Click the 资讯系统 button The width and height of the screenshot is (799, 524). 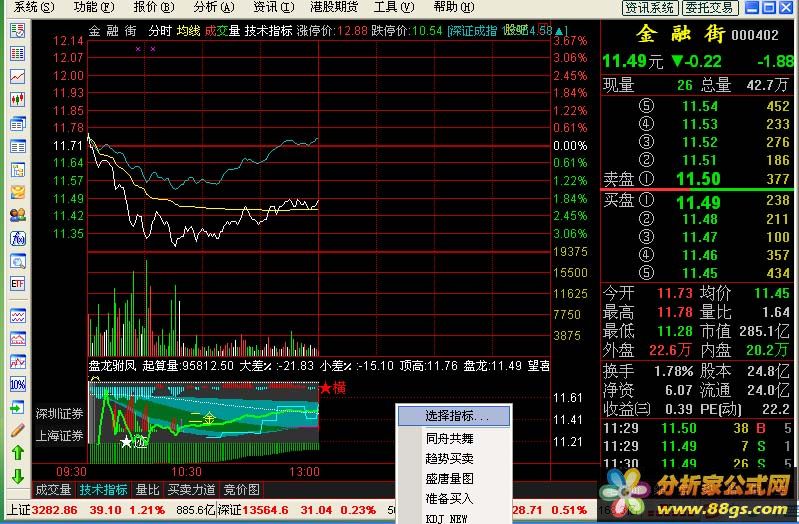tap(650, 8)
